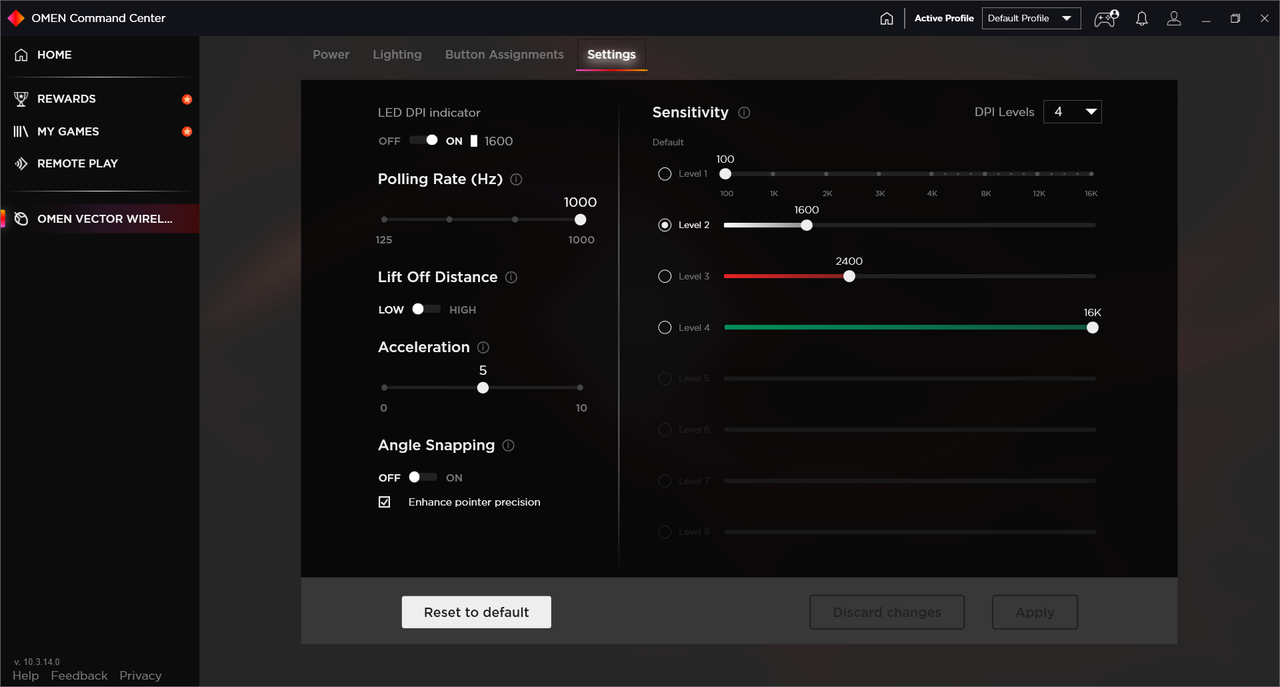Image resolution: width=1280 pixels, height=687 pixels.
Task: Show Lift Off Distance info icon
Action: click(x=511, y=277)
